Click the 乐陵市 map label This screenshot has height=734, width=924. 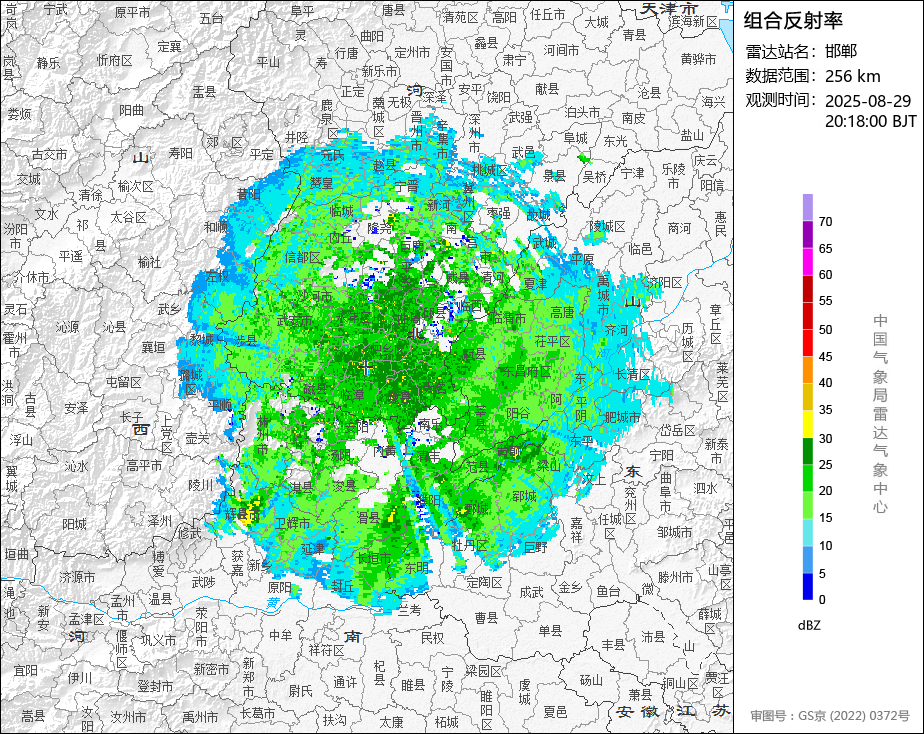click(x=673, y=176)
